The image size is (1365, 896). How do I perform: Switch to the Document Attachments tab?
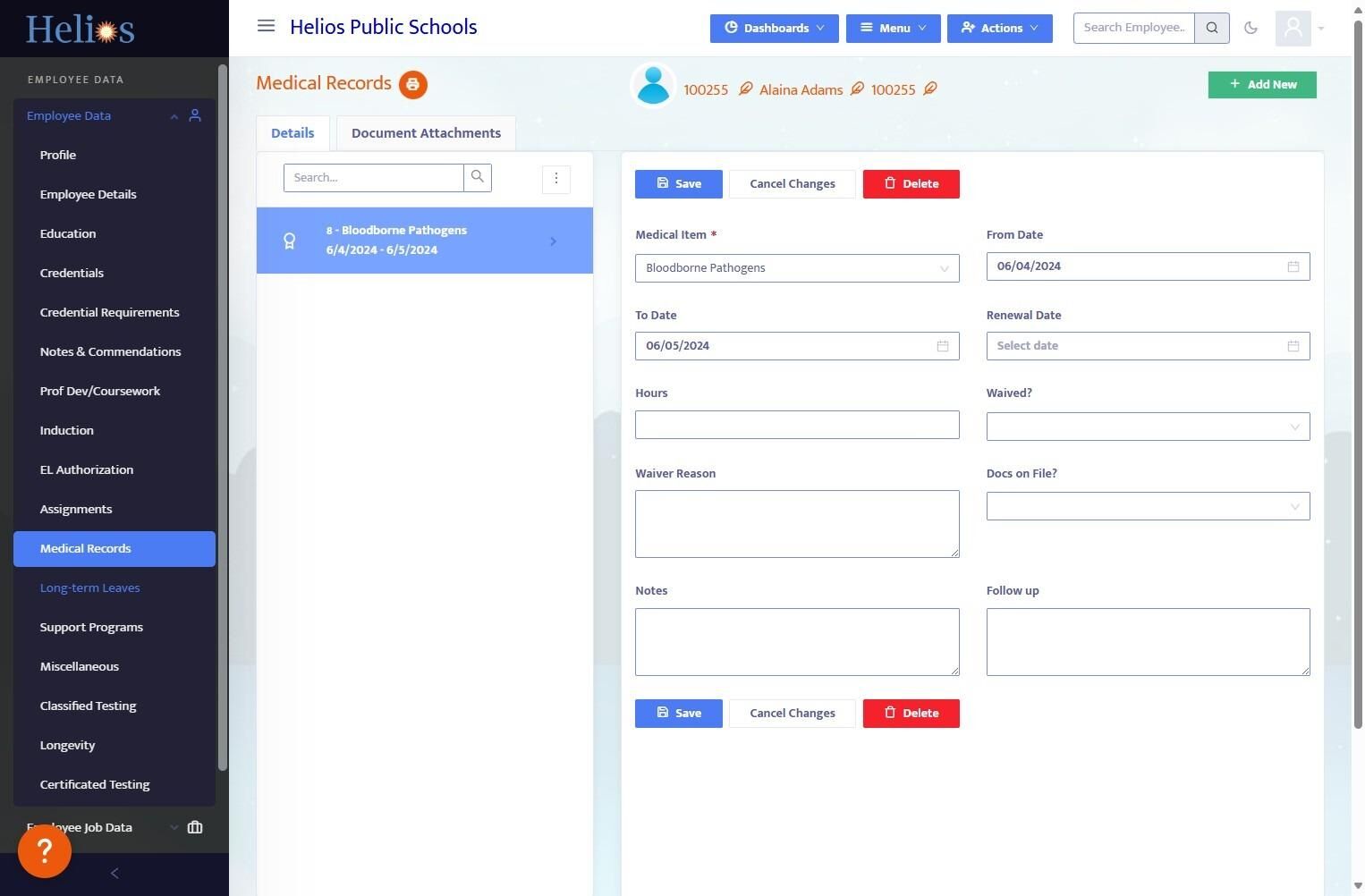pyautogui.click(x=426, y=133)
